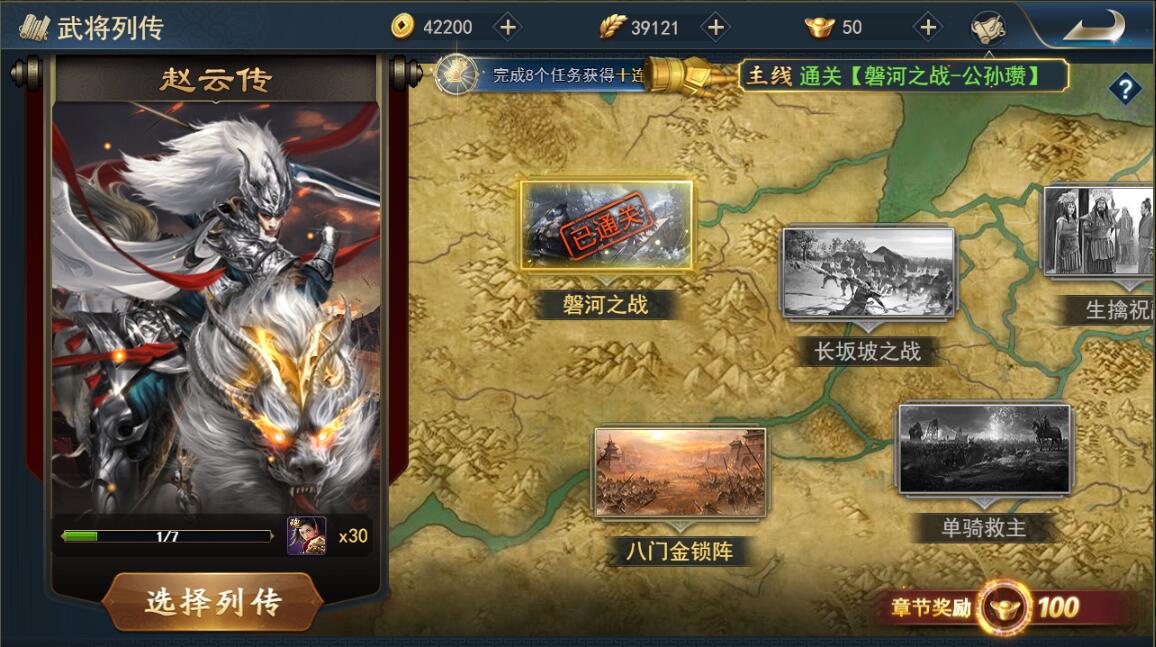Add more copper coins with plus
Screen dimensions: 1156x647
tap(508, 27)
